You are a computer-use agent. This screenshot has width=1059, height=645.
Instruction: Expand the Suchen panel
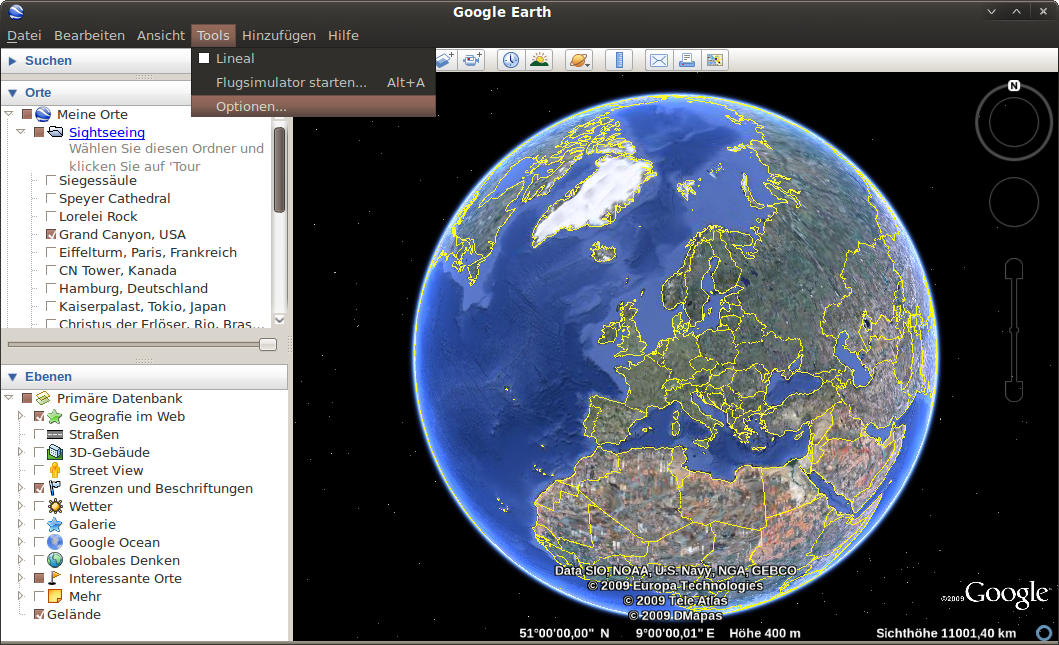point(12,61)
